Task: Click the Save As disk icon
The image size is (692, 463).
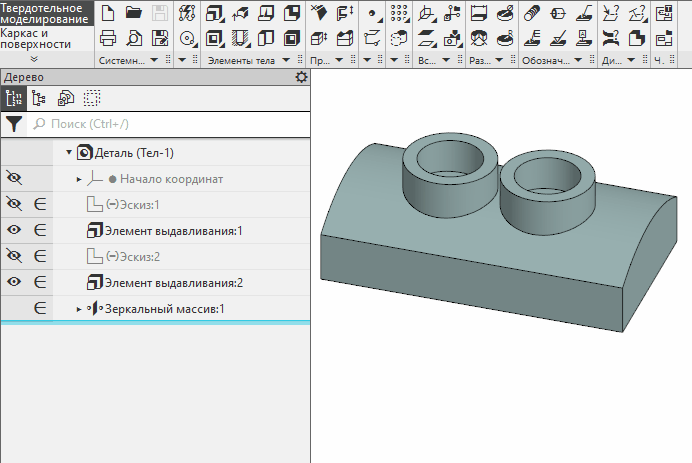Action: tap(160, 38)
